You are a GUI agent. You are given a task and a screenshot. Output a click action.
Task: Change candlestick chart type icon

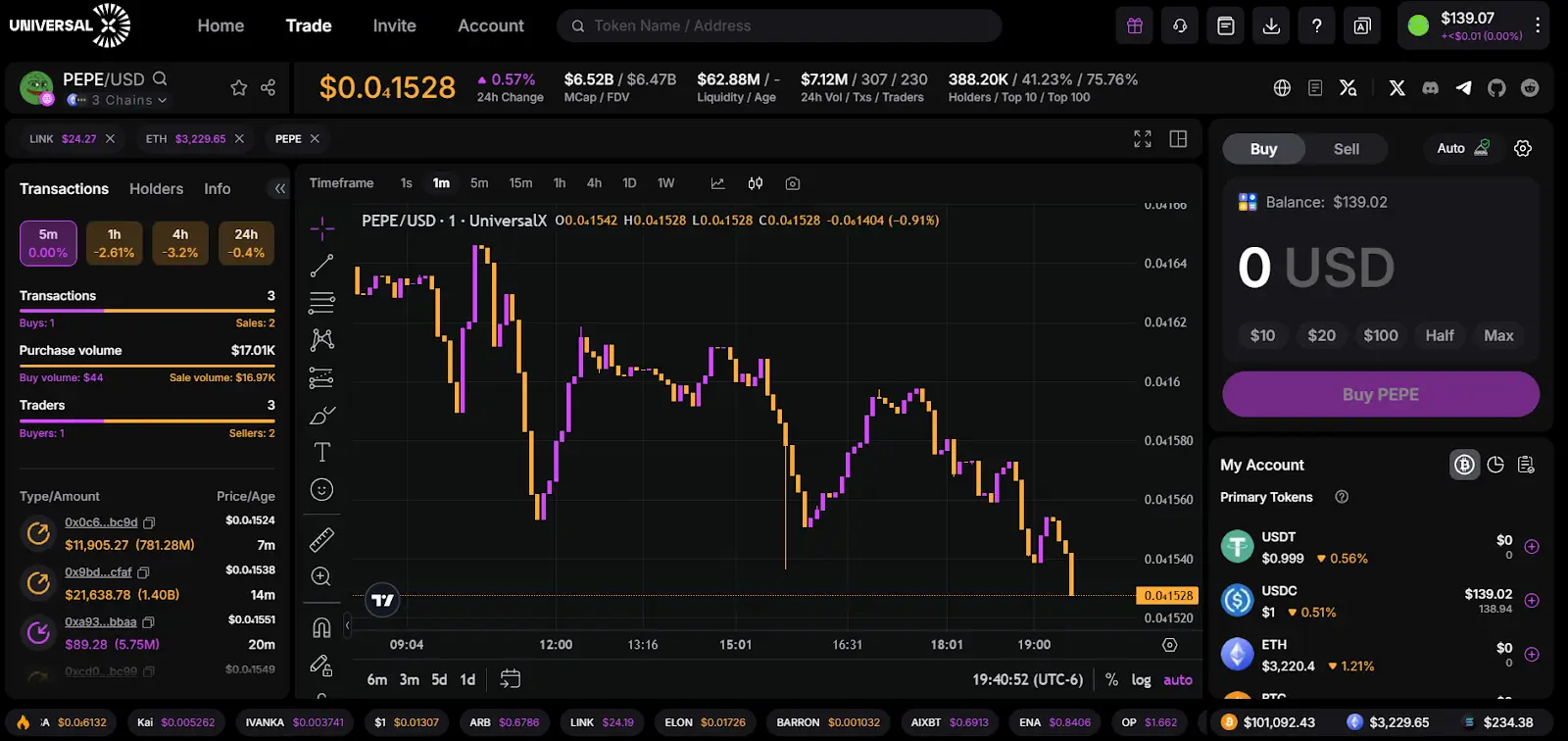756,183
